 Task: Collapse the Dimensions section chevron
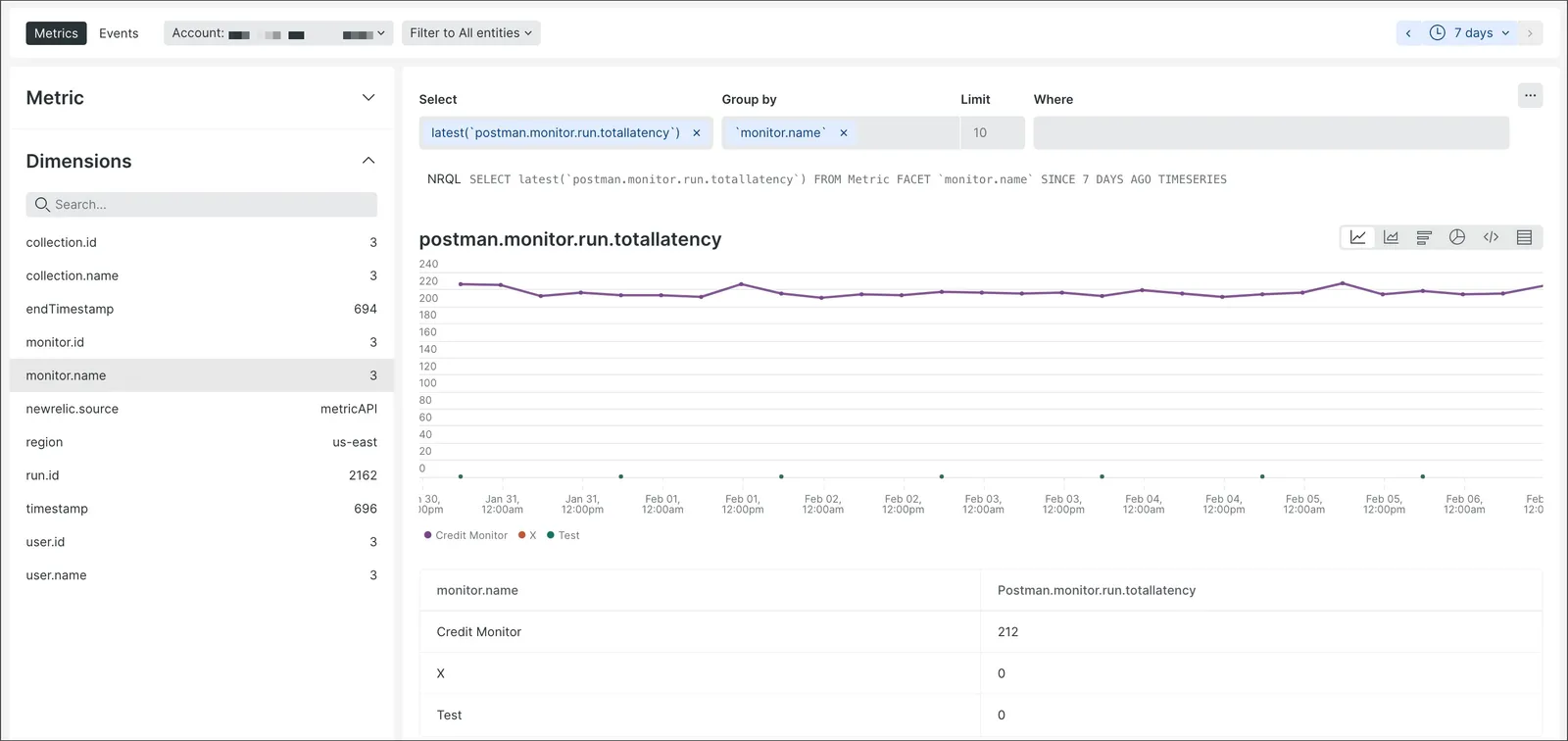point(368,161)
